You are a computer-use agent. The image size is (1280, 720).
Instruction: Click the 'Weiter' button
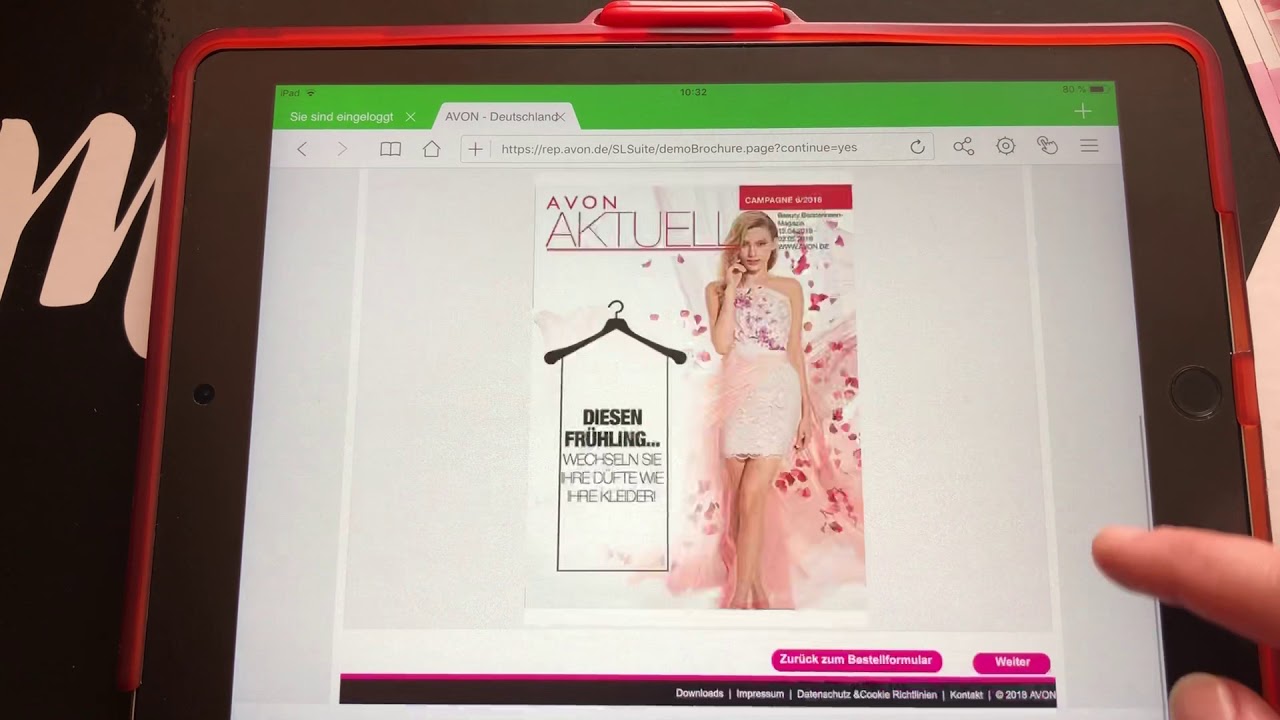click(1012, 662)
